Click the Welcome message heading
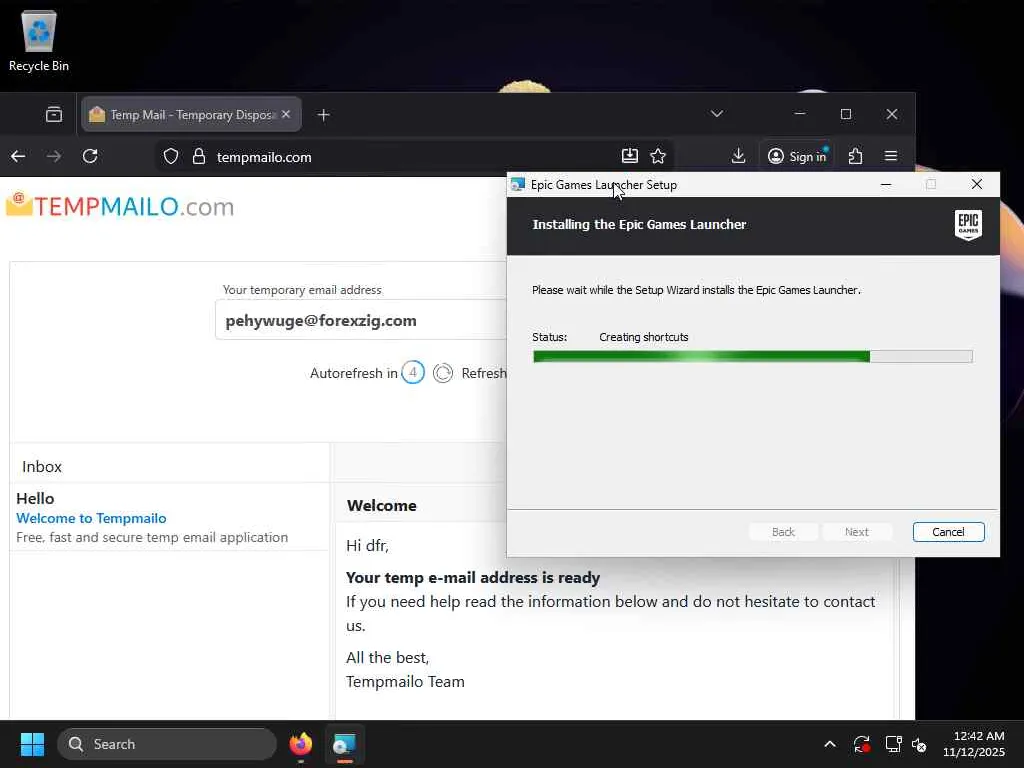1024x768 pixels. (381, 505)
